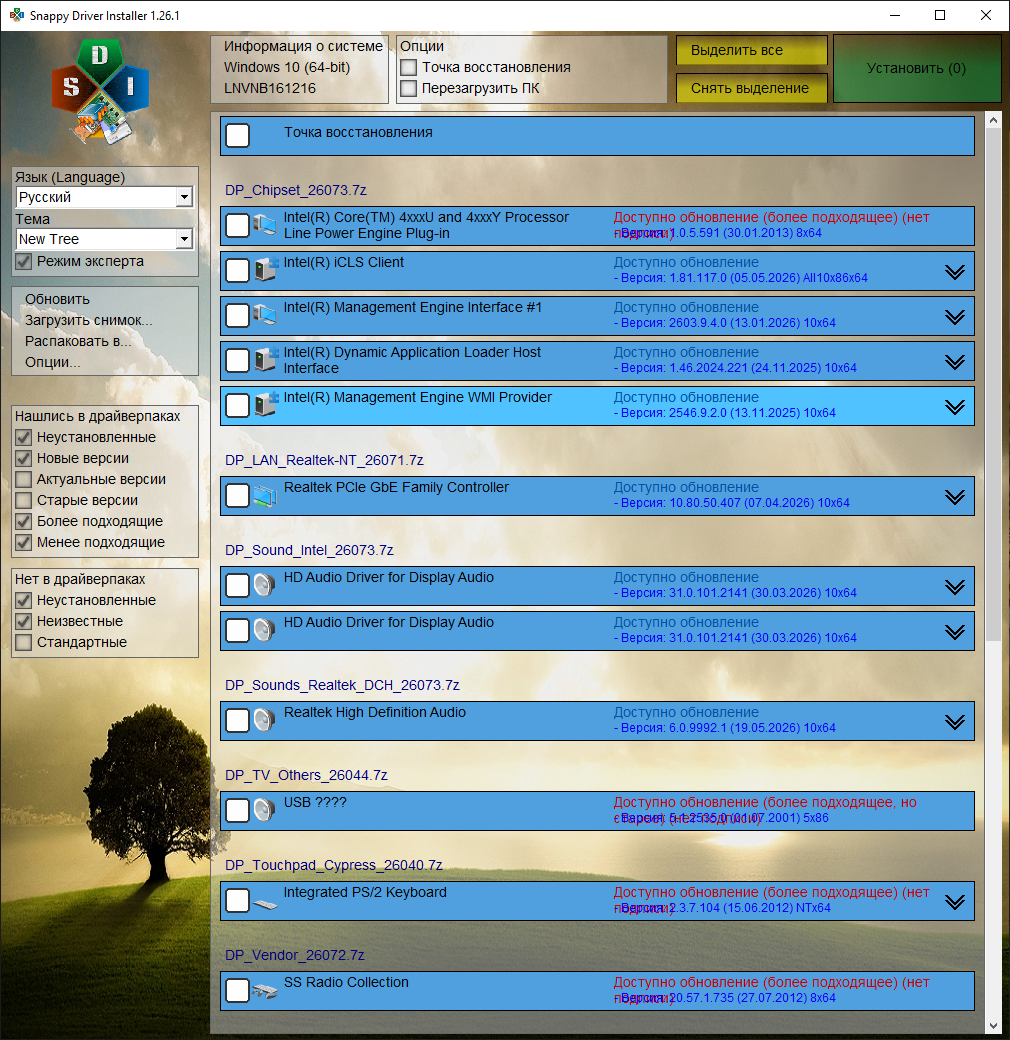1010x1040 pixels.
Task: Open 'Опции...' in the left menu
Action: pyautogui.click(x=52, y=362)
